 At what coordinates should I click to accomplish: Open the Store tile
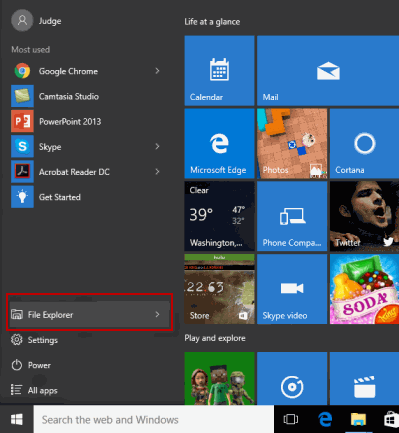click(219, 289)
